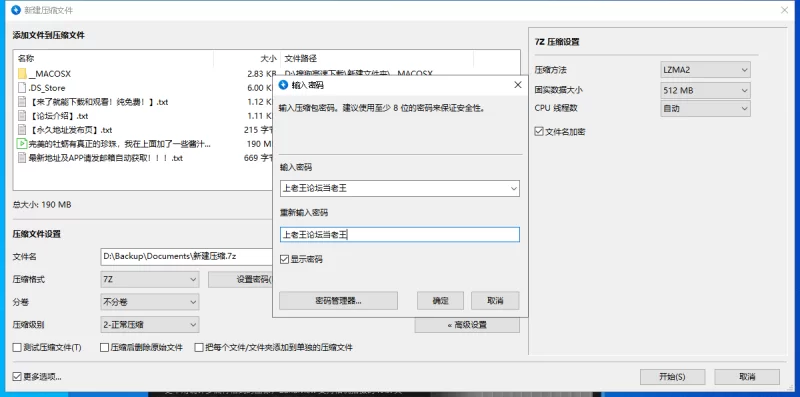This screenshot has height=397, width=800.
Task: Click 取消 at the main window bottom
Action: tap(747, 377)
